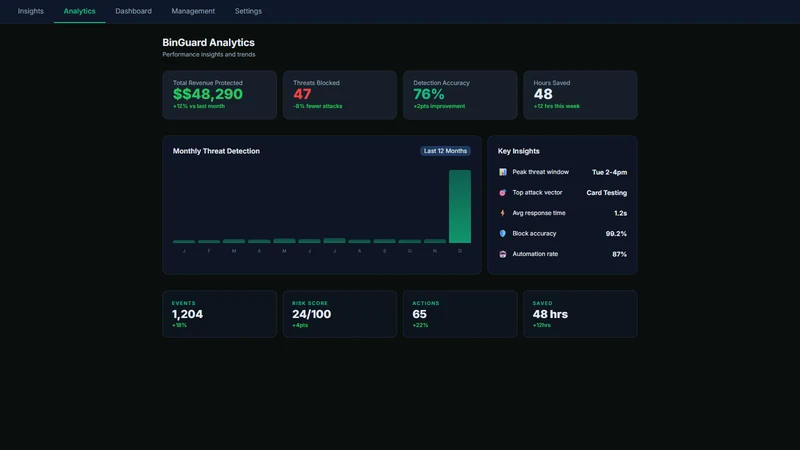Click the 76% detection accuracy value

(429, 94)
